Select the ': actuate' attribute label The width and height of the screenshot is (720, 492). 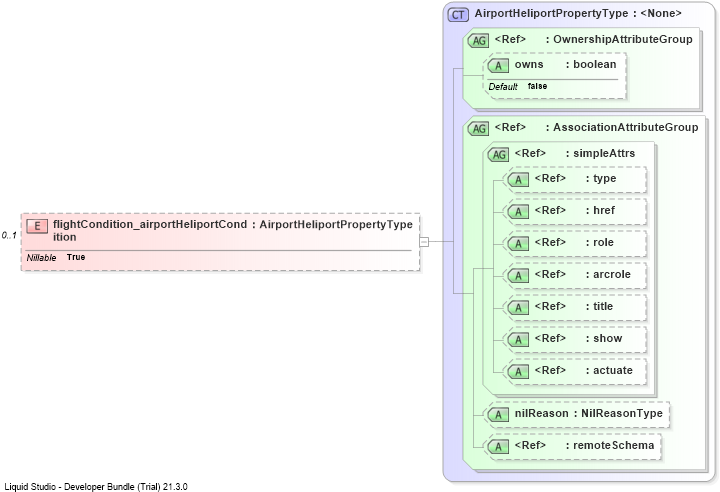click(609, 370)
